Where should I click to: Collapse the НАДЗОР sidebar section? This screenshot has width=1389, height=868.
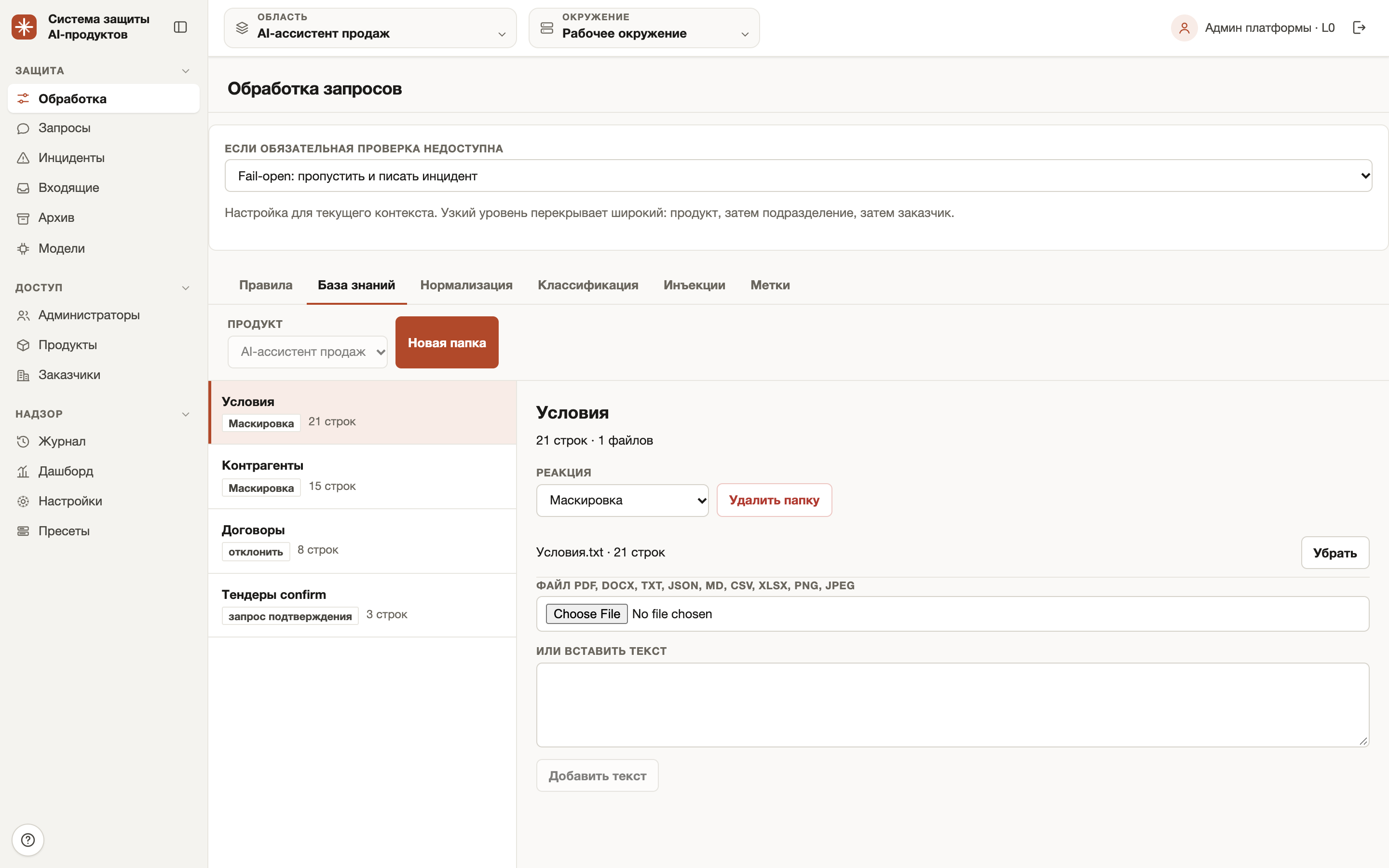(x=185, y=414)
